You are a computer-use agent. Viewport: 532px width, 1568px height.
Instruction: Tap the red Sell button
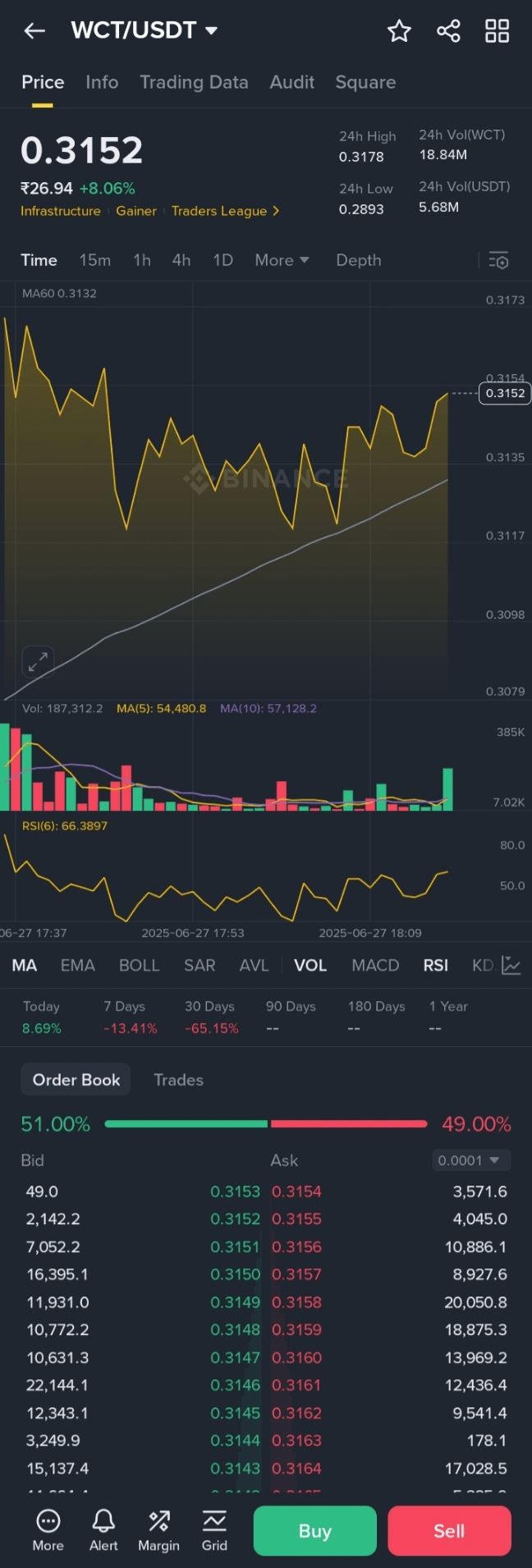[x=449, y=1531]
